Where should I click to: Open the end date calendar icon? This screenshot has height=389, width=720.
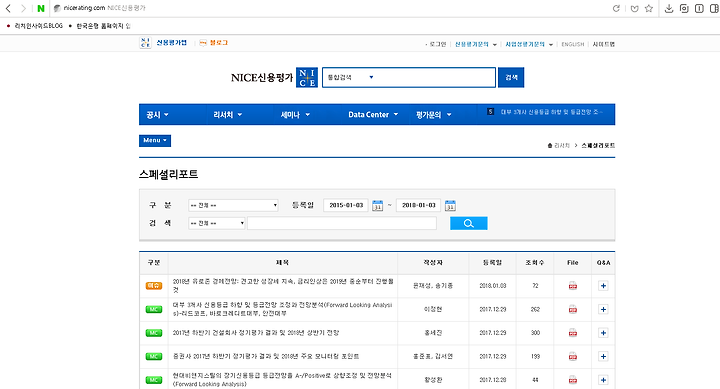450,205
